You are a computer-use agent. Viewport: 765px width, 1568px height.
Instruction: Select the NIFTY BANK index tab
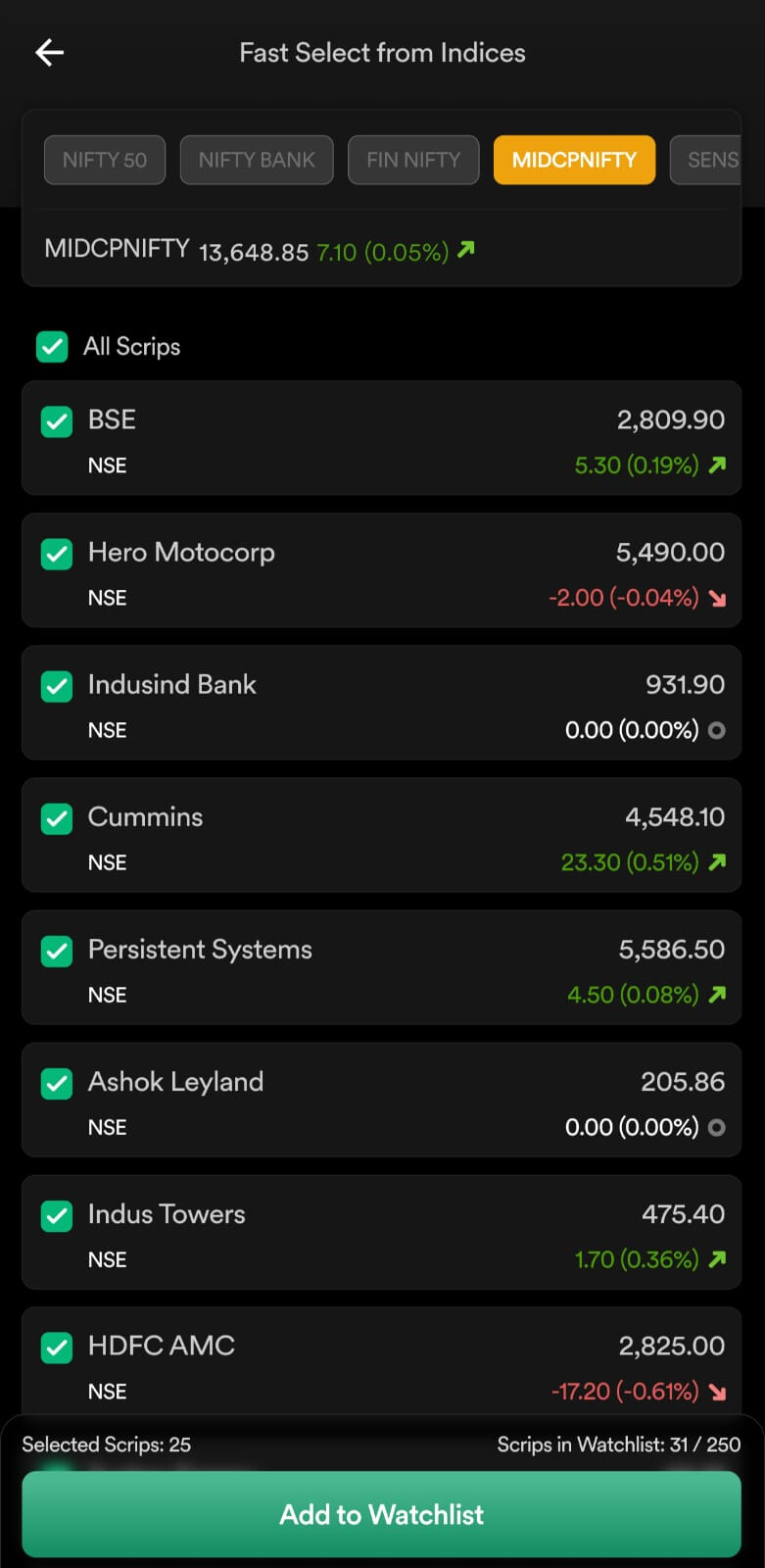[x=257, y=160]
